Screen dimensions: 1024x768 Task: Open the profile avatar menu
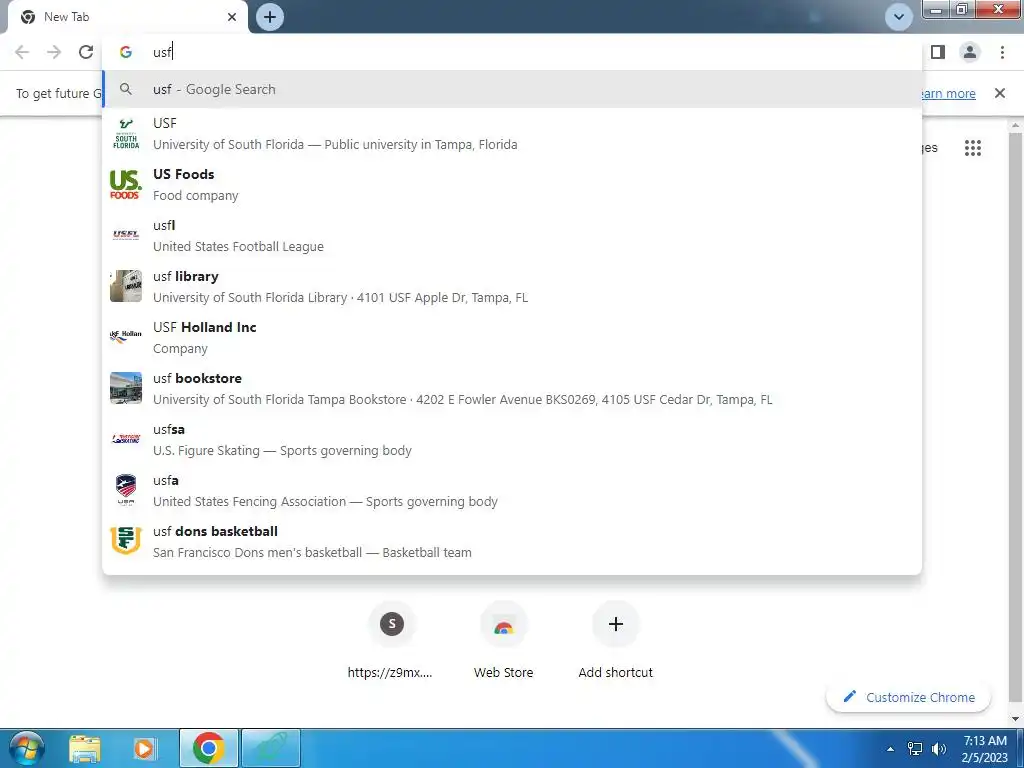point(970,52)
